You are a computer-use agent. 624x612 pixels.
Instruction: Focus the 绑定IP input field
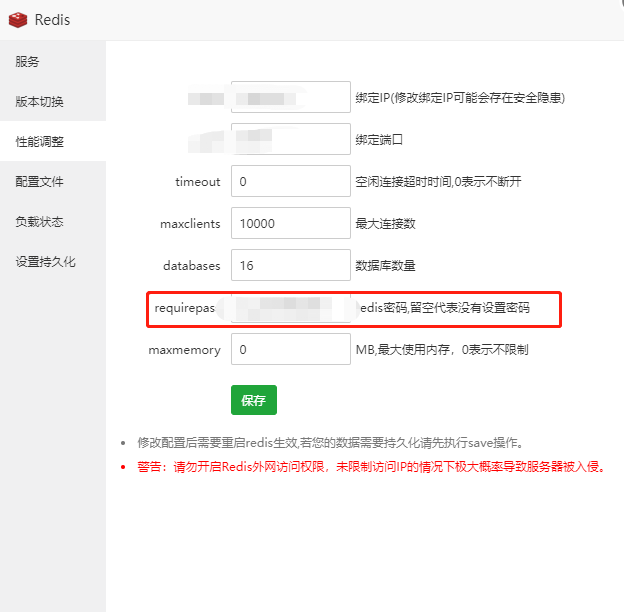[x=291, y=97]
